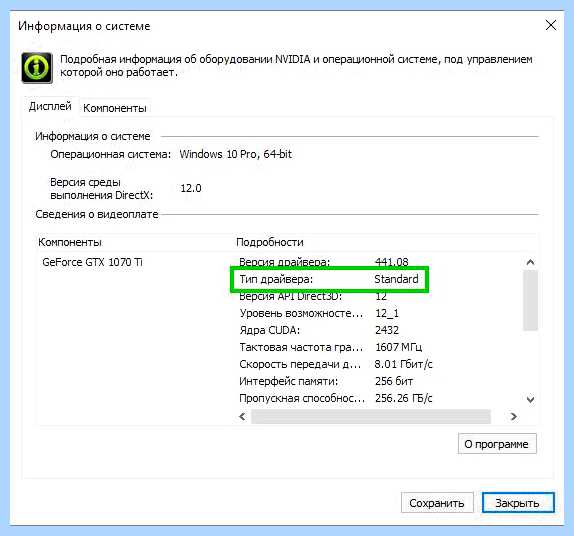574x536 pixels.
Task: Select the Версия драйвера row
Action: [324, 262]
